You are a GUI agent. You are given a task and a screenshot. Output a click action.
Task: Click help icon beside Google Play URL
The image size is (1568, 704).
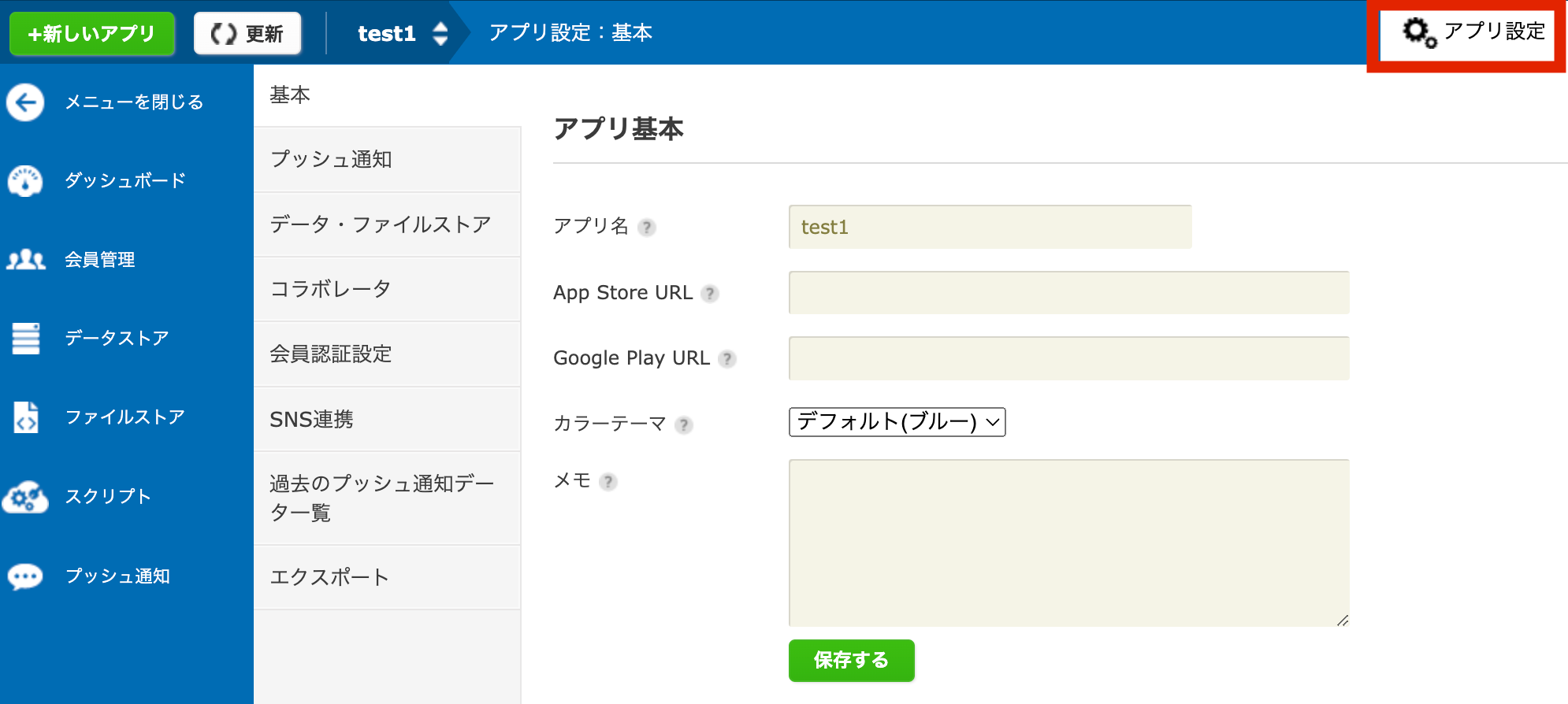[727, 359]
